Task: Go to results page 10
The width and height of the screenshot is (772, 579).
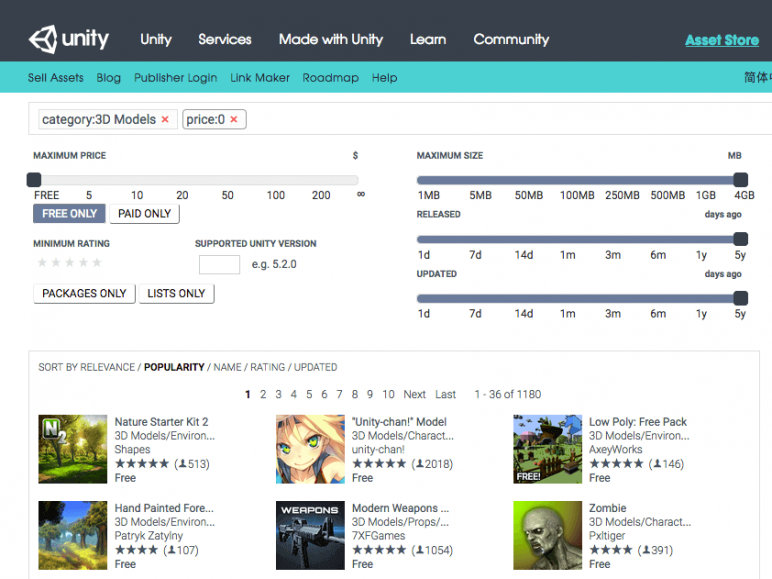Action: tap(388, 394)
